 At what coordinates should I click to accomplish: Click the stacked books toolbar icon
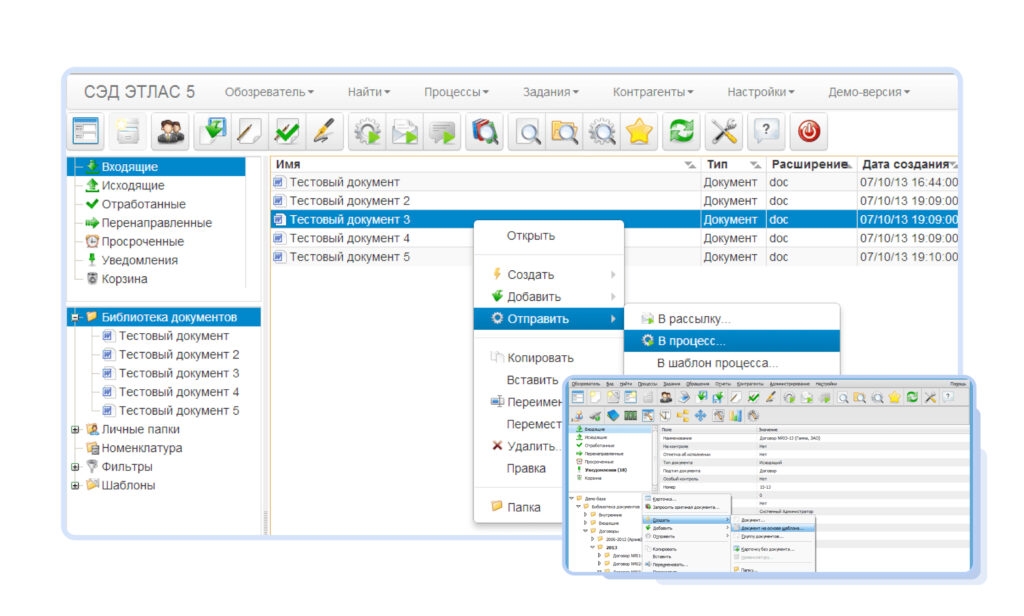(484, 131)
